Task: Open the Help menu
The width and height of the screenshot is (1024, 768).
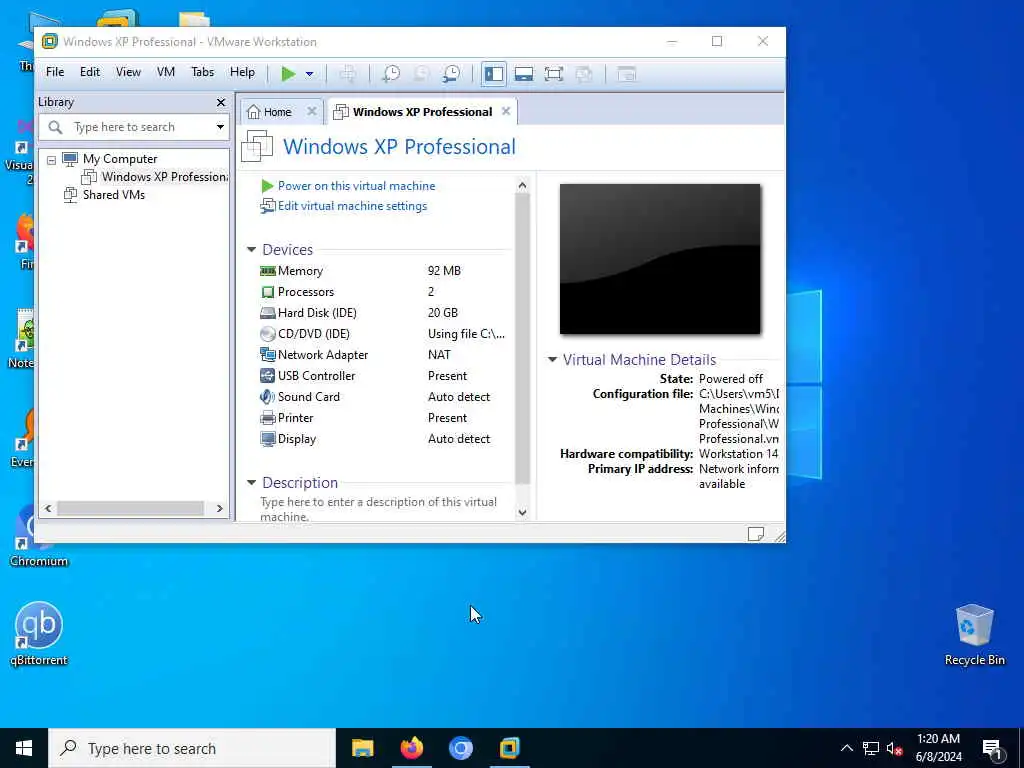Action: [242, 72]
